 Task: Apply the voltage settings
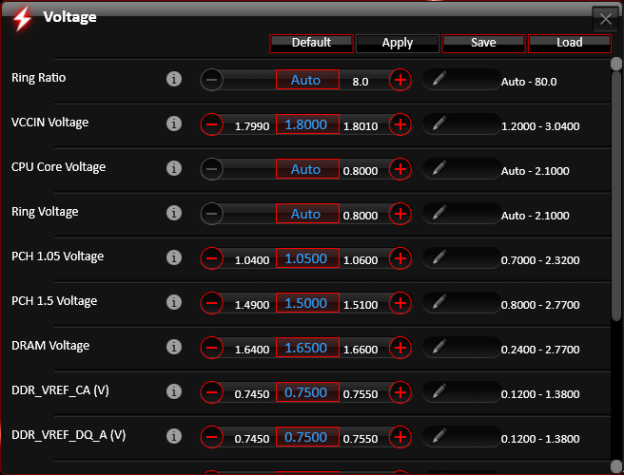pos(397,43)
